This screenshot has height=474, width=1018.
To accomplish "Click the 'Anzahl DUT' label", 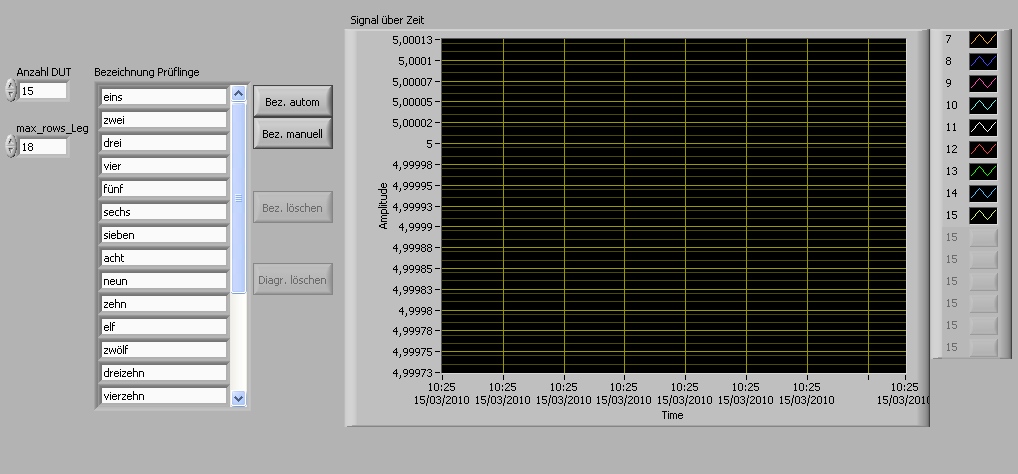I will coord(43,72).
